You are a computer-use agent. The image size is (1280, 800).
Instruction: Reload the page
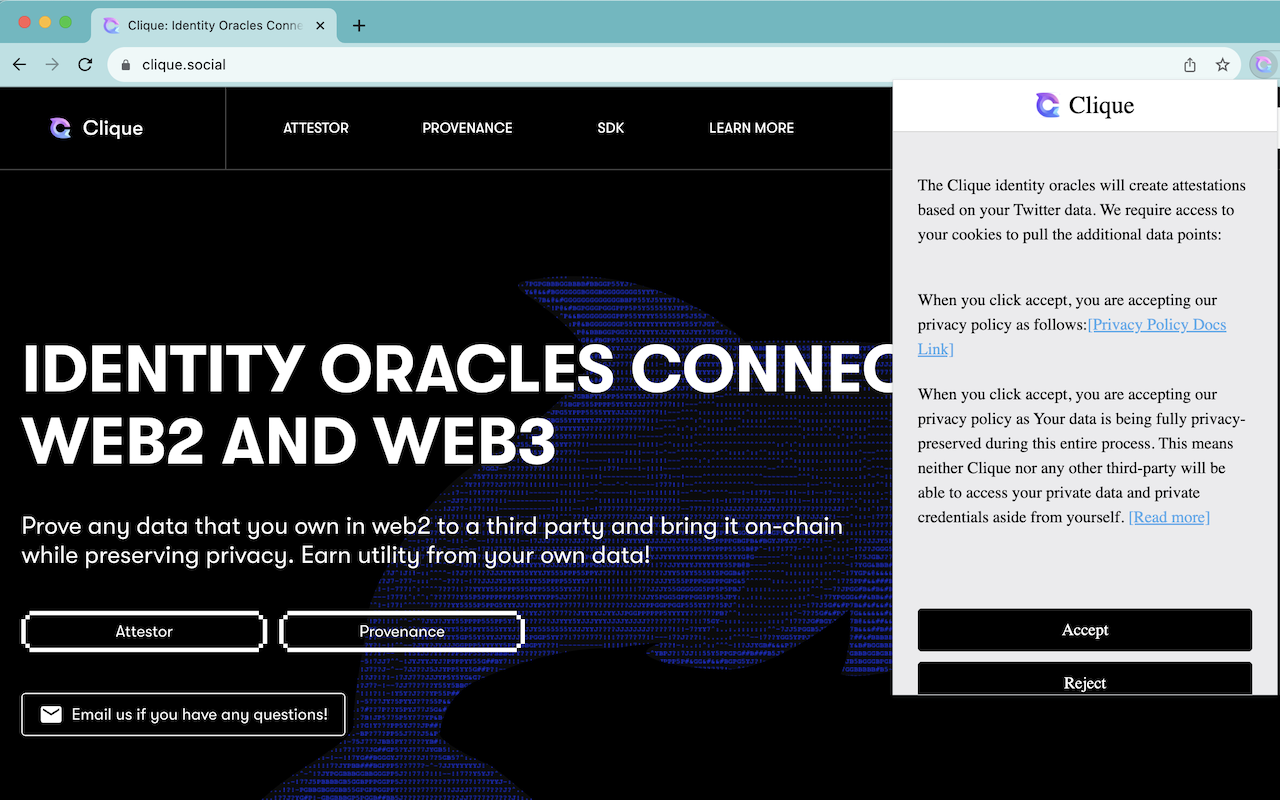click(85, 64)
